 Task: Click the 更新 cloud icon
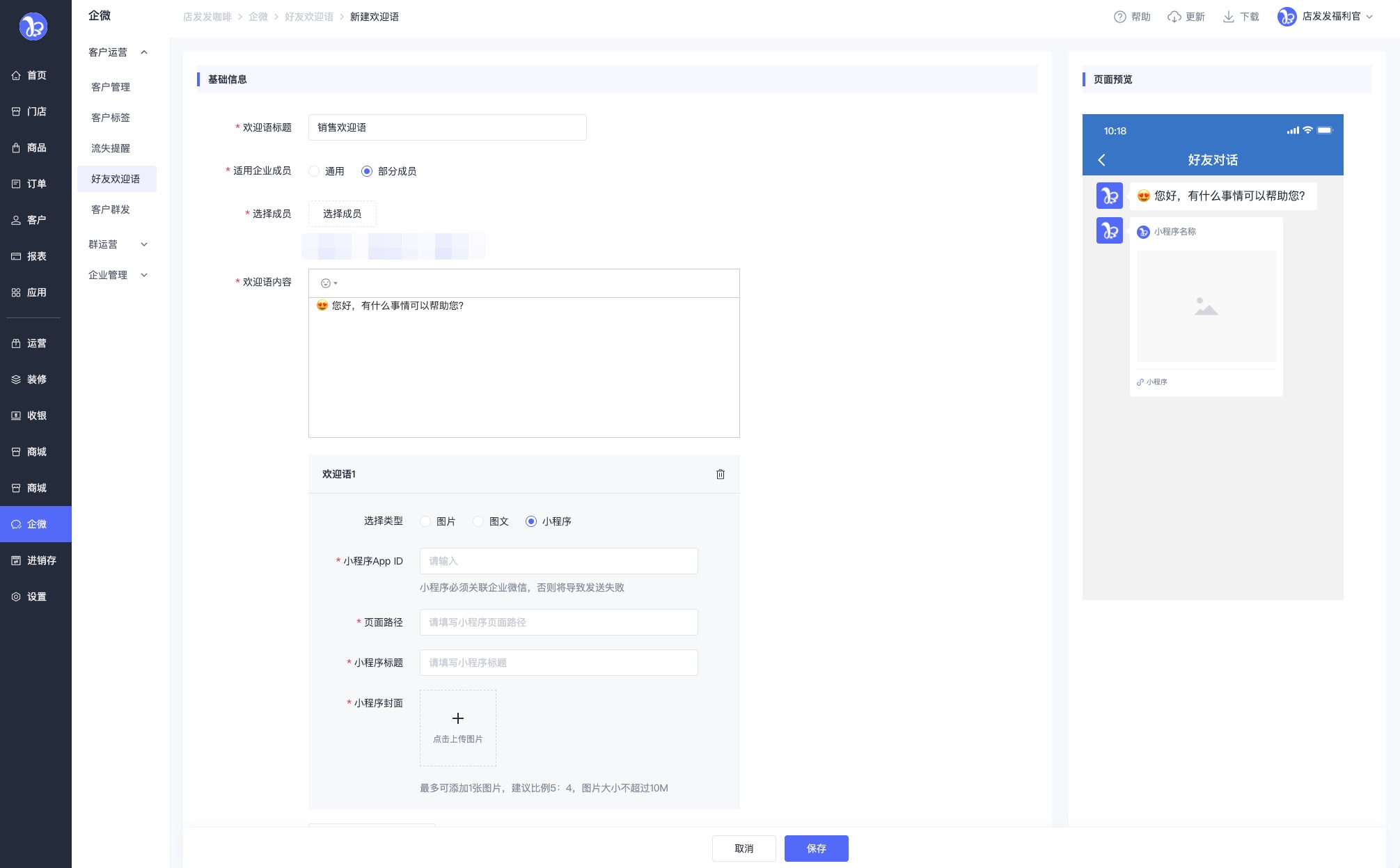click(1174, 17)
